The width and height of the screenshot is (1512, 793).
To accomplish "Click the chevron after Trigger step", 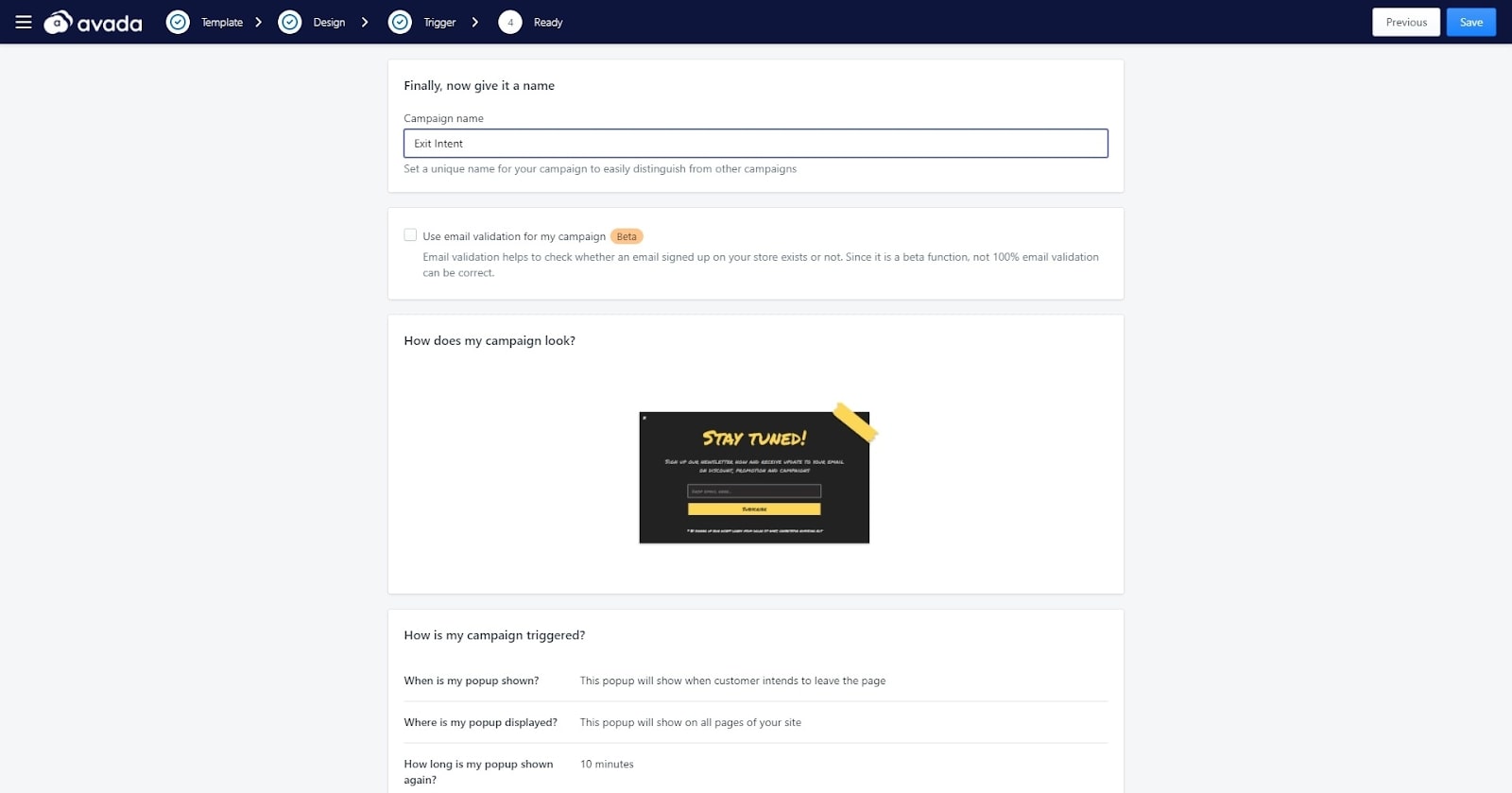I will coord(475,22).
